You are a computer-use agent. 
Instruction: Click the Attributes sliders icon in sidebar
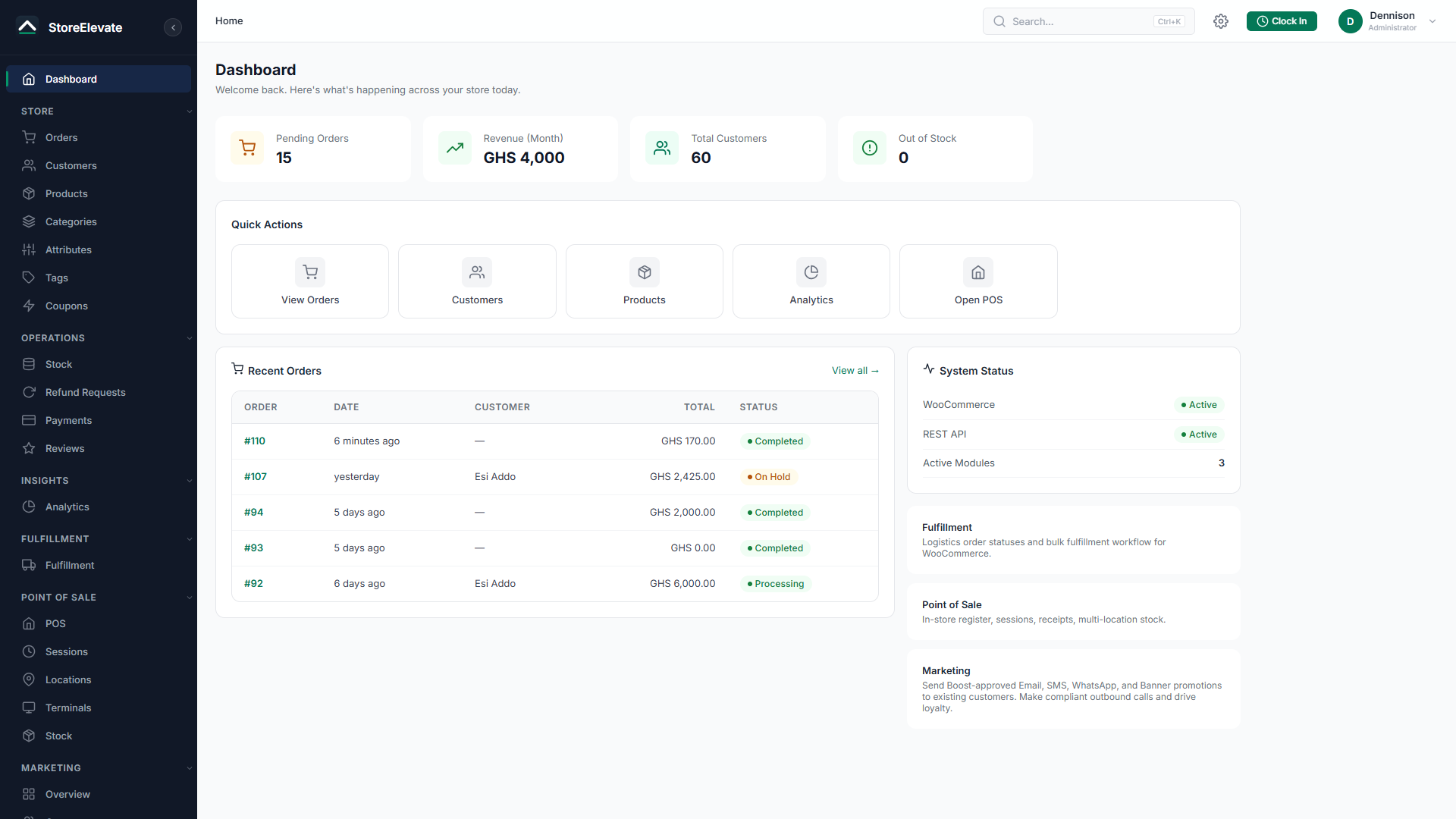point(29,249)
